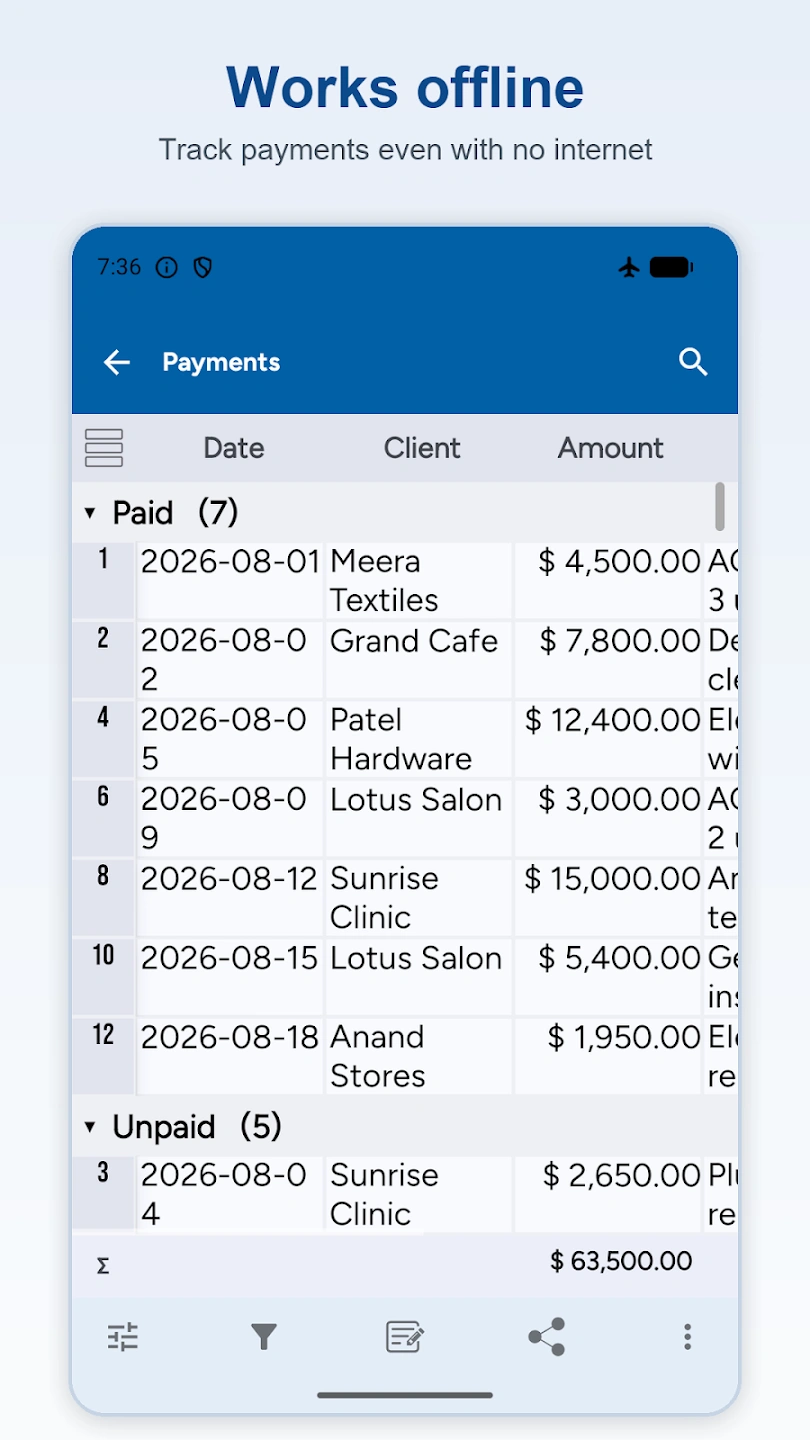
Task: Select the Amount column header
Action: point(611,448)
